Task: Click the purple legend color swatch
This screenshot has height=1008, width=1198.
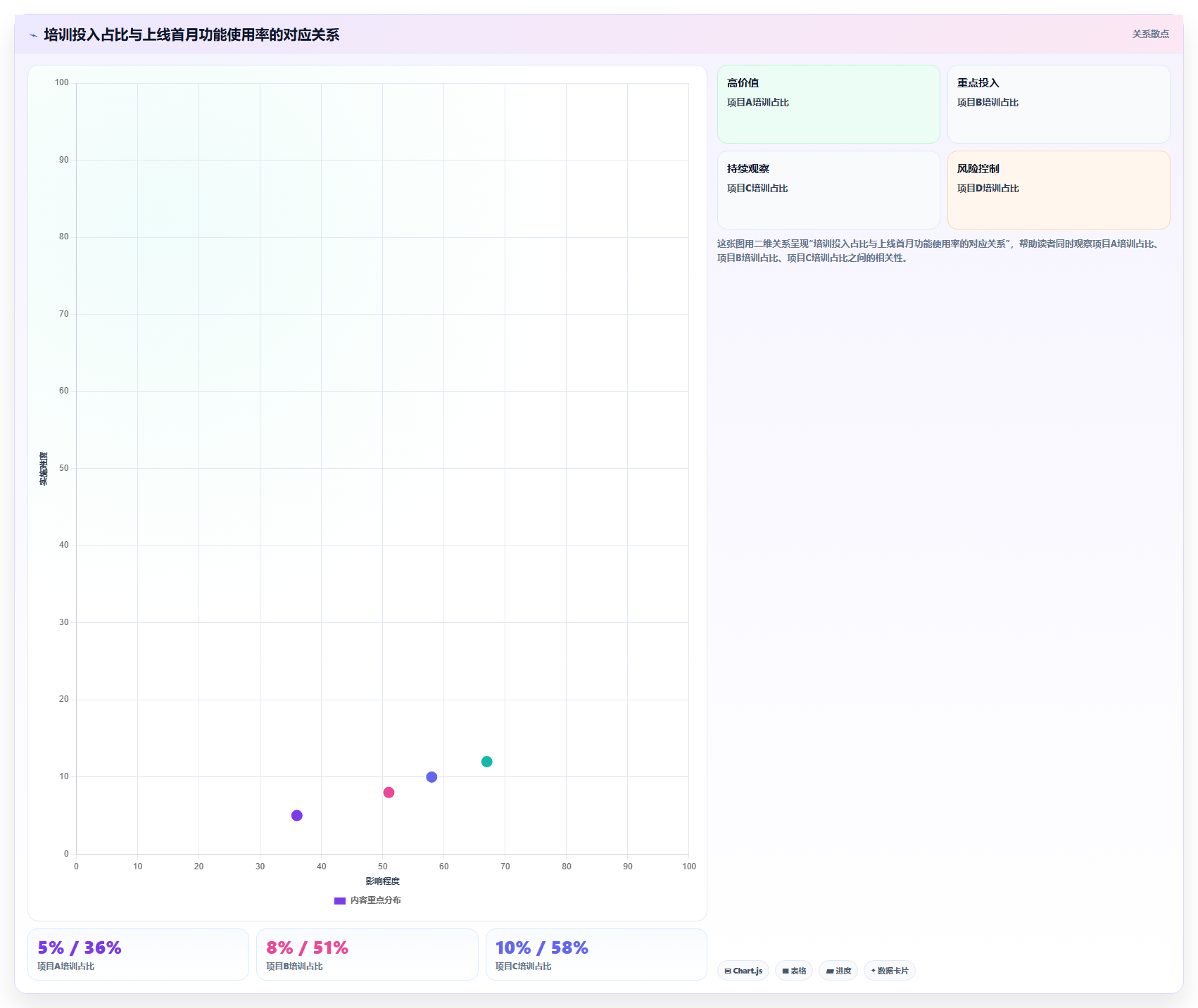Action: tap(340, 900)
